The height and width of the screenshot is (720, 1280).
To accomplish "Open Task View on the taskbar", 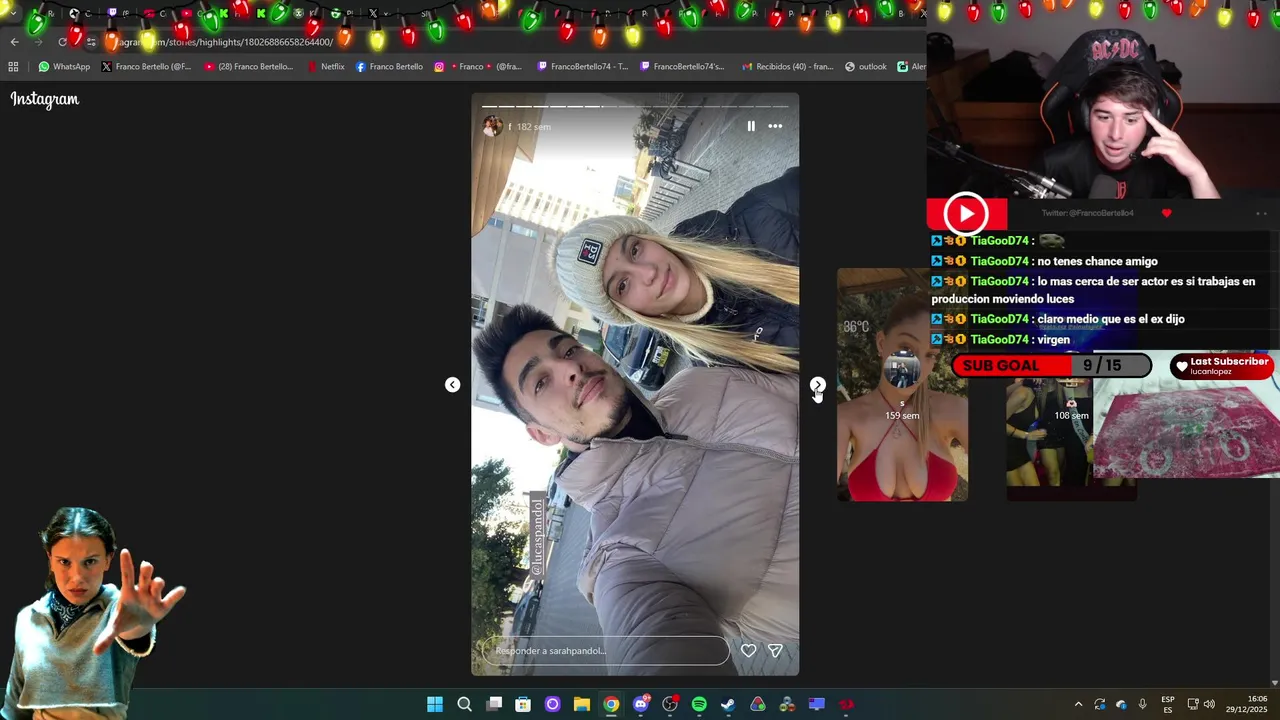I will tap(494, 704).
